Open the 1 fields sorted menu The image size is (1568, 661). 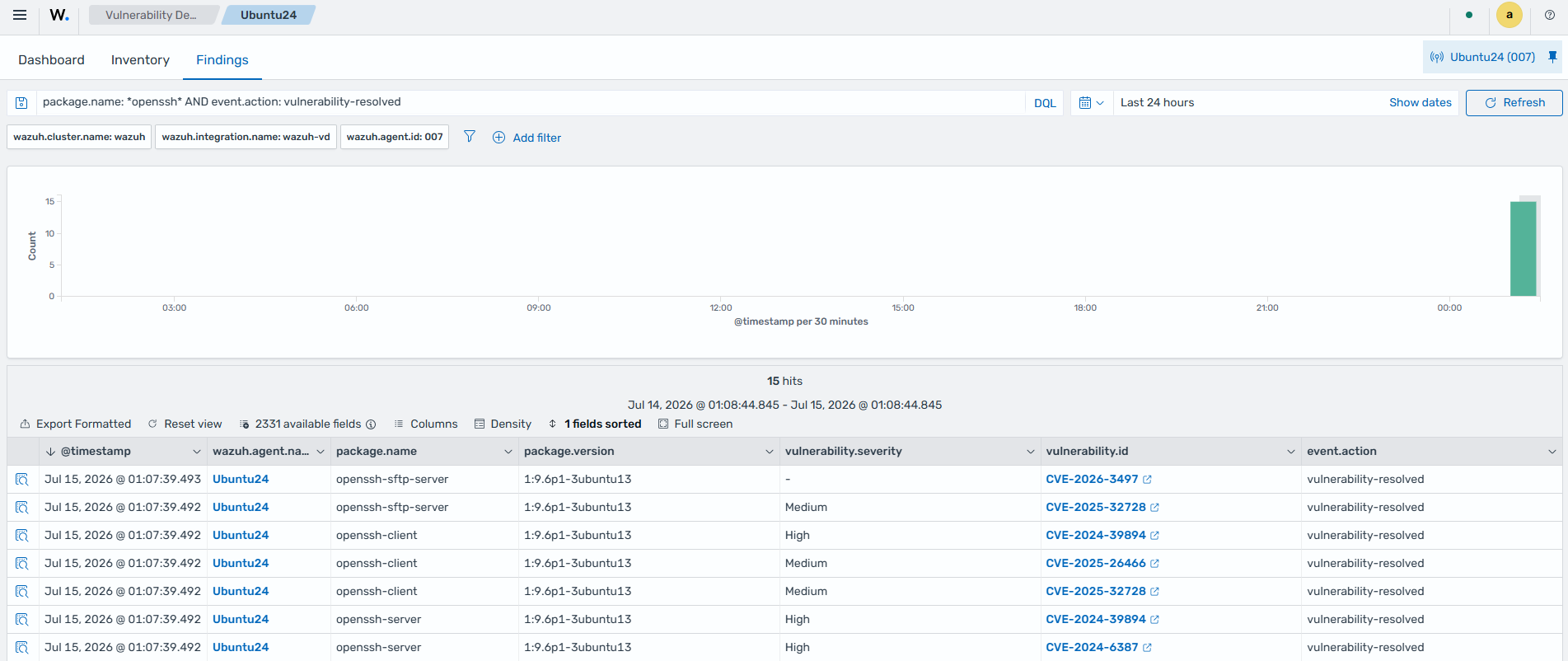point(595,424)
